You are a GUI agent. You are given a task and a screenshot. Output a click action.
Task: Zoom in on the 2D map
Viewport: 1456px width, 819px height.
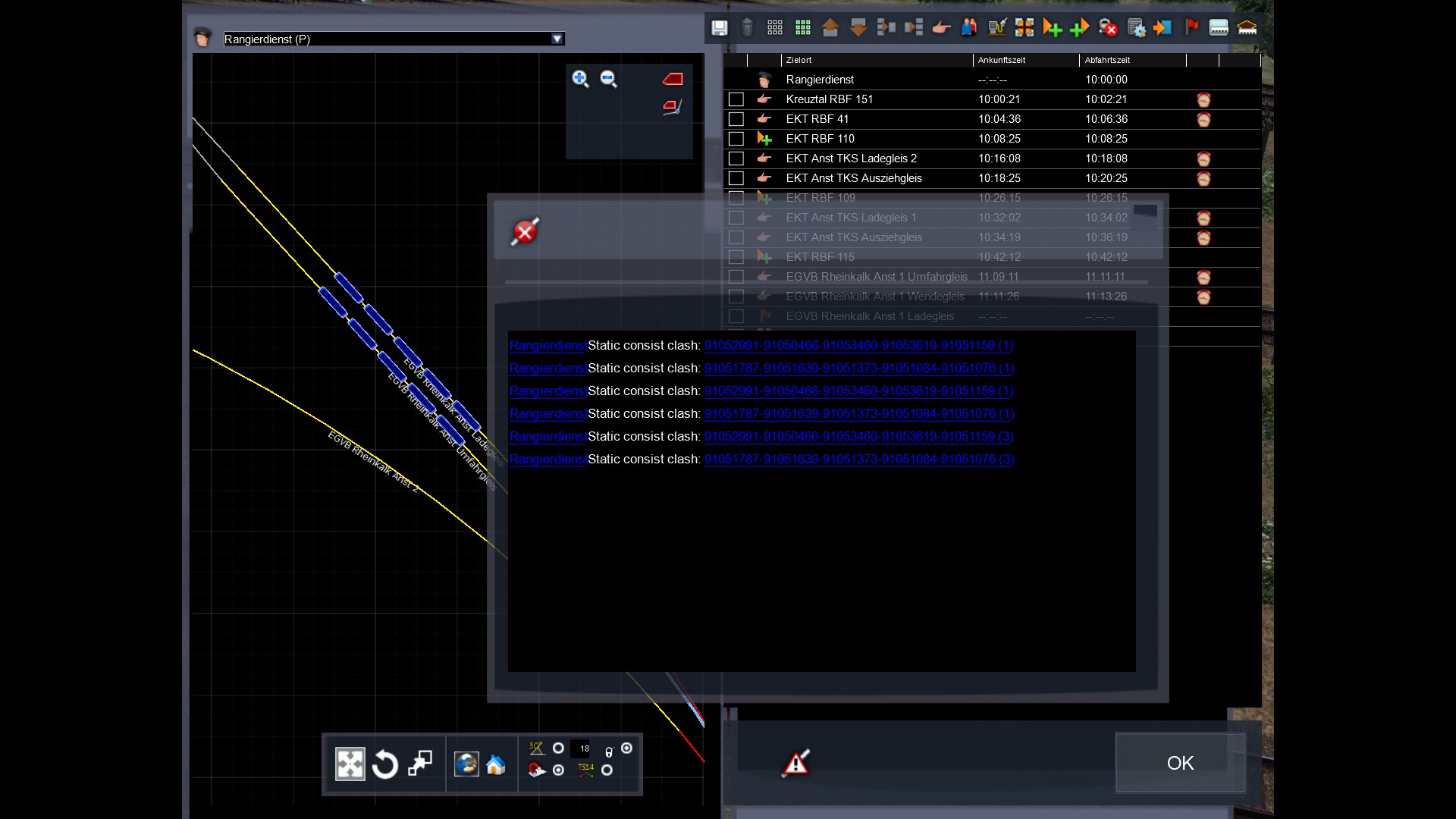click(580, 79)
